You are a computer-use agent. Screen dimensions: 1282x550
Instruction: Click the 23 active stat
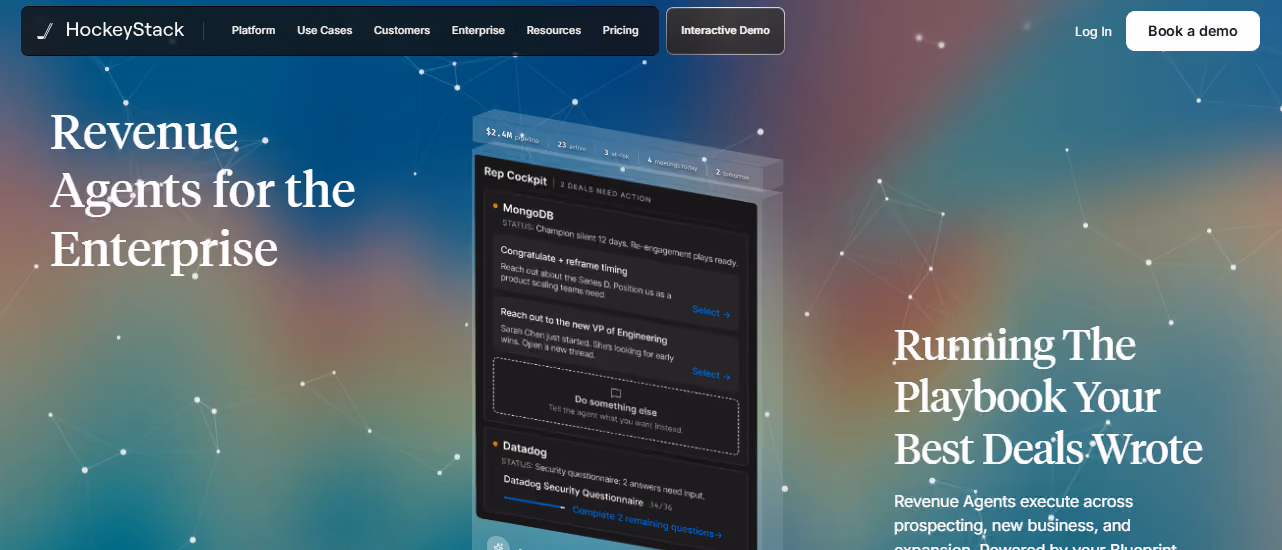[x=571, y=146]
